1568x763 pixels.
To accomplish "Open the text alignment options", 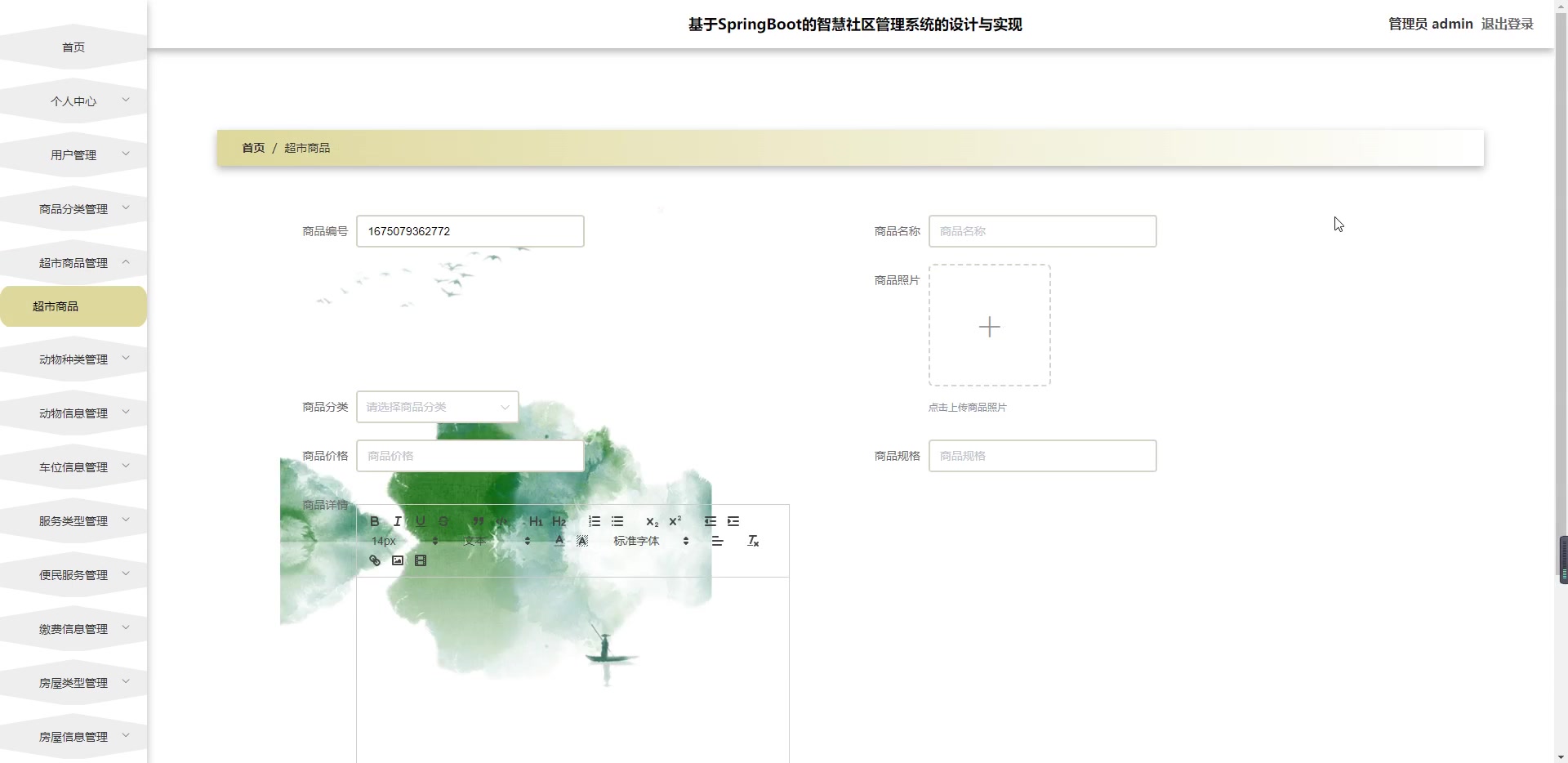I will (x=718, y=541).
